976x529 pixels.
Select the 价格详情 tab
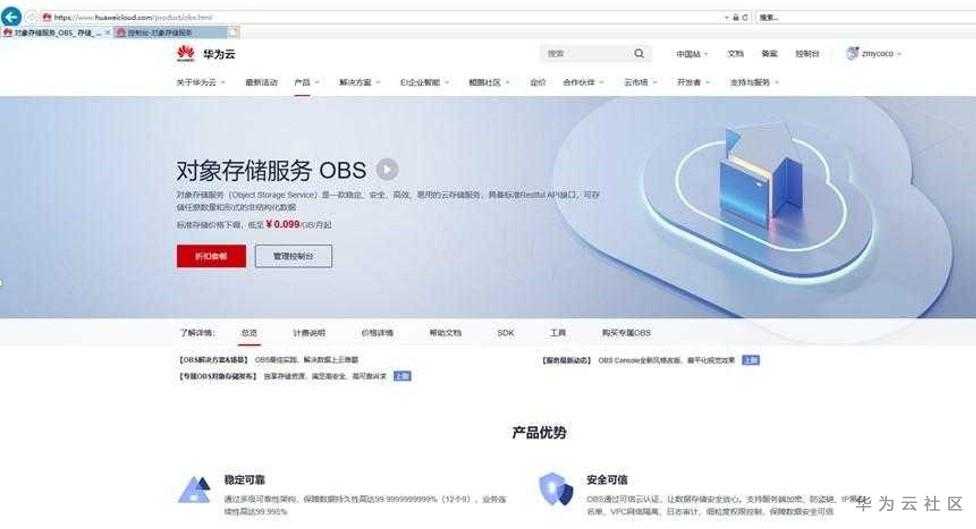(x=377, y=333)
